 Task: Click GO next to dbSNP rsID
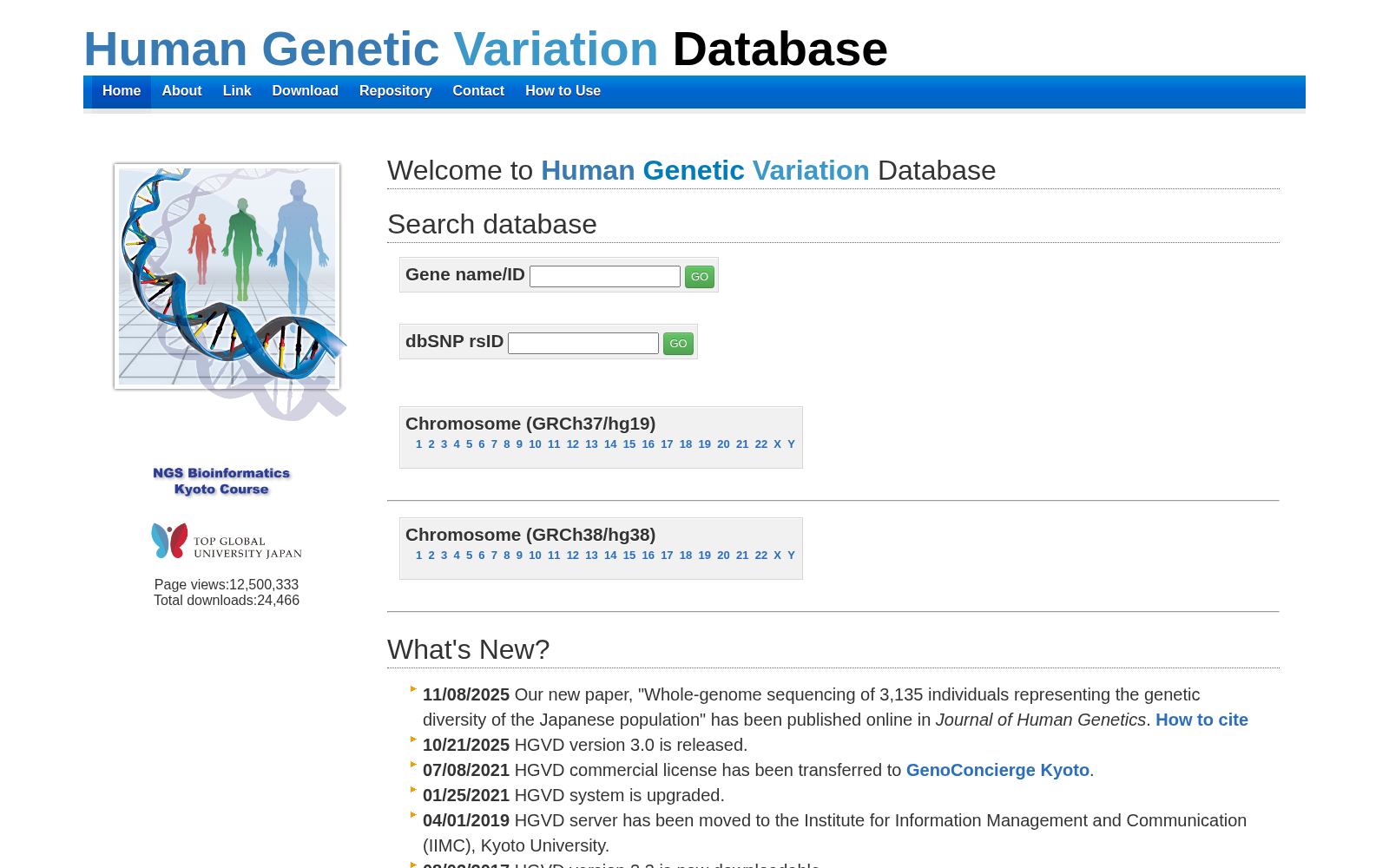tap(678, 344)
